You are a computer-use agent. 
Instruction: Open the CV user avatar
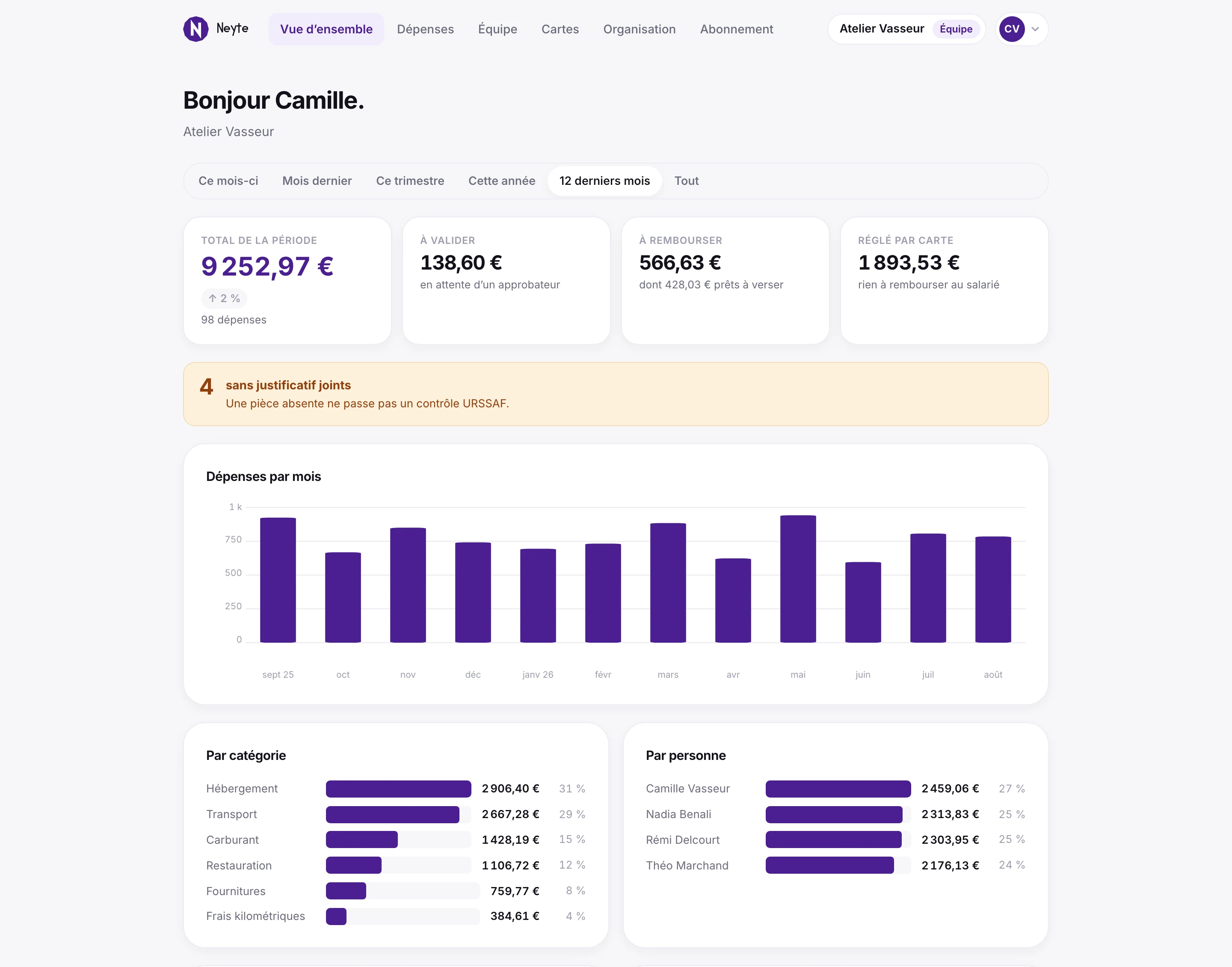coord(1011,29)
